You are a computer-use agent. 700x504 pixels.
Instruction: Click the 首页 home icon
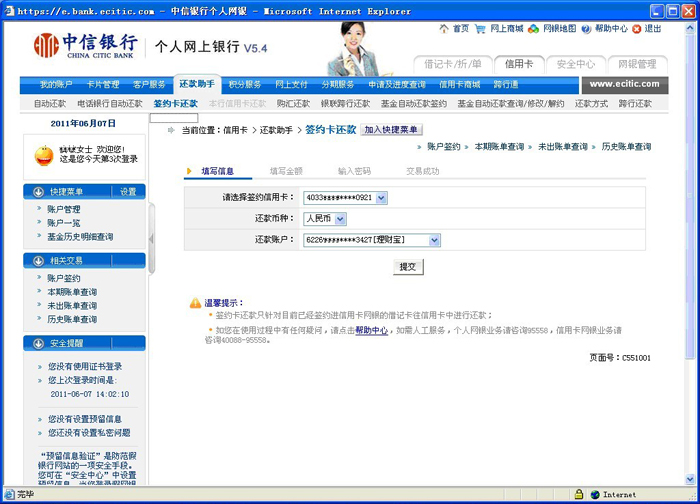point(445,29)
